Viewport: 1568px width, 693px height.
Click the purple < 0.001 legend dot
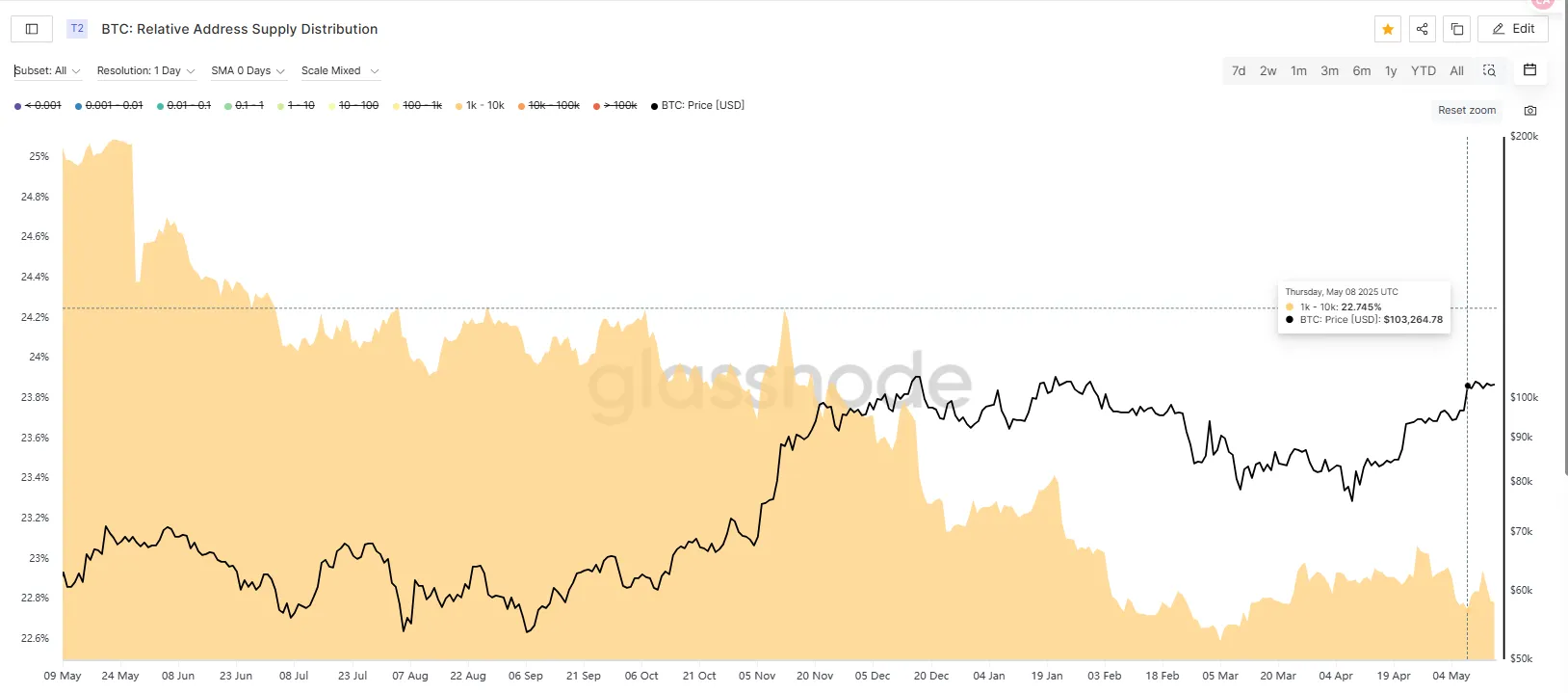tap(18, 106)
